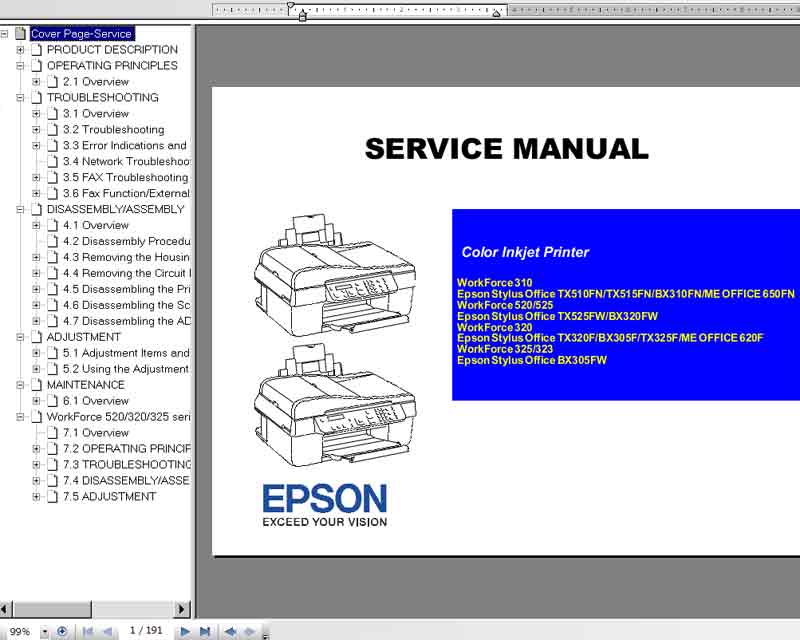800x640 pixels.
Task: Select the Cover Page-Service bookmark label
Action: click(x=81, y=34)
